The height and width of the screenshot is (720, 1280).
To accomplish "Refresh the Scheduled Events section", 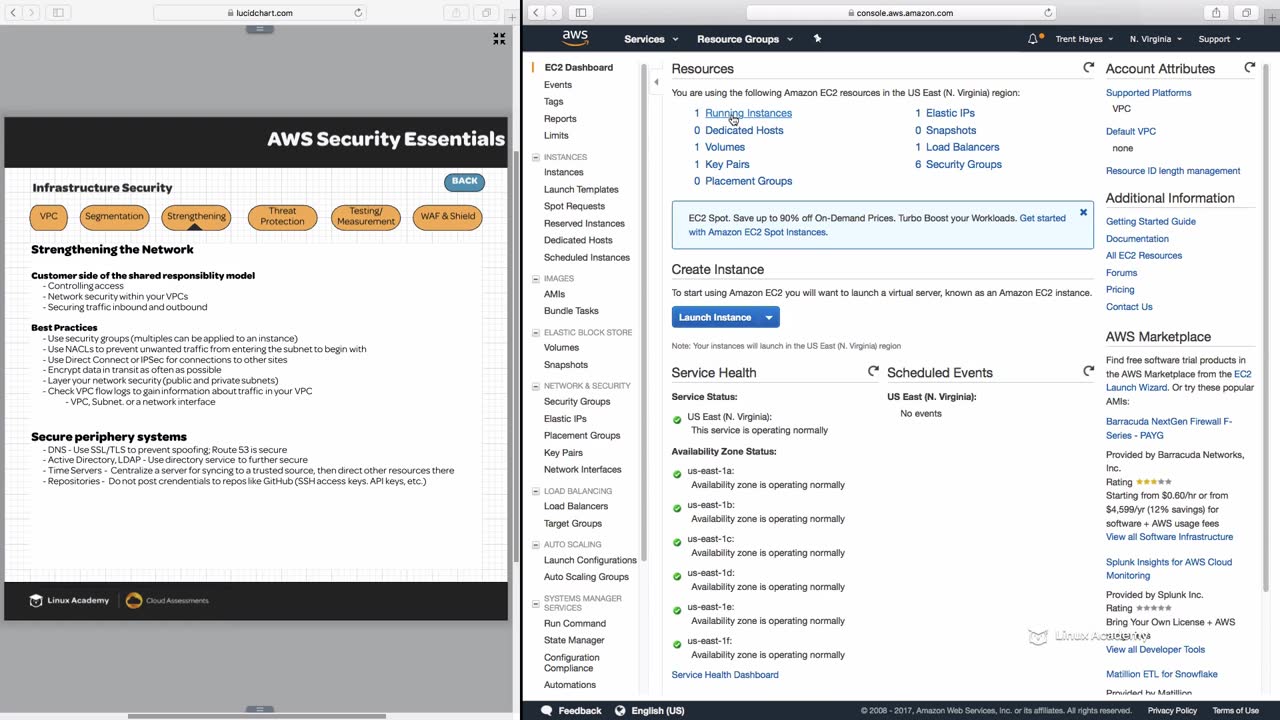I will (1088, 372).
